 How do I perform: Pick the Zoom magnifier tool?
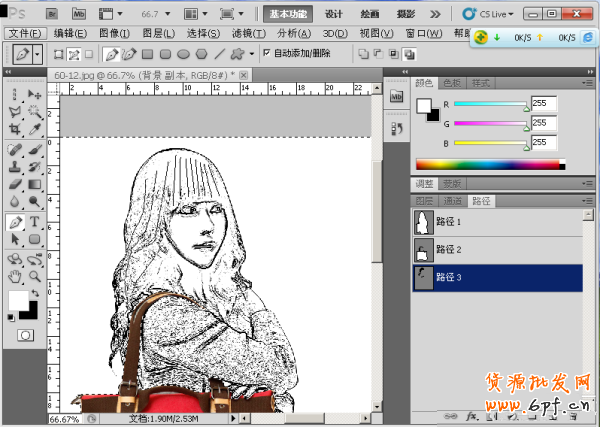point(34,276)
